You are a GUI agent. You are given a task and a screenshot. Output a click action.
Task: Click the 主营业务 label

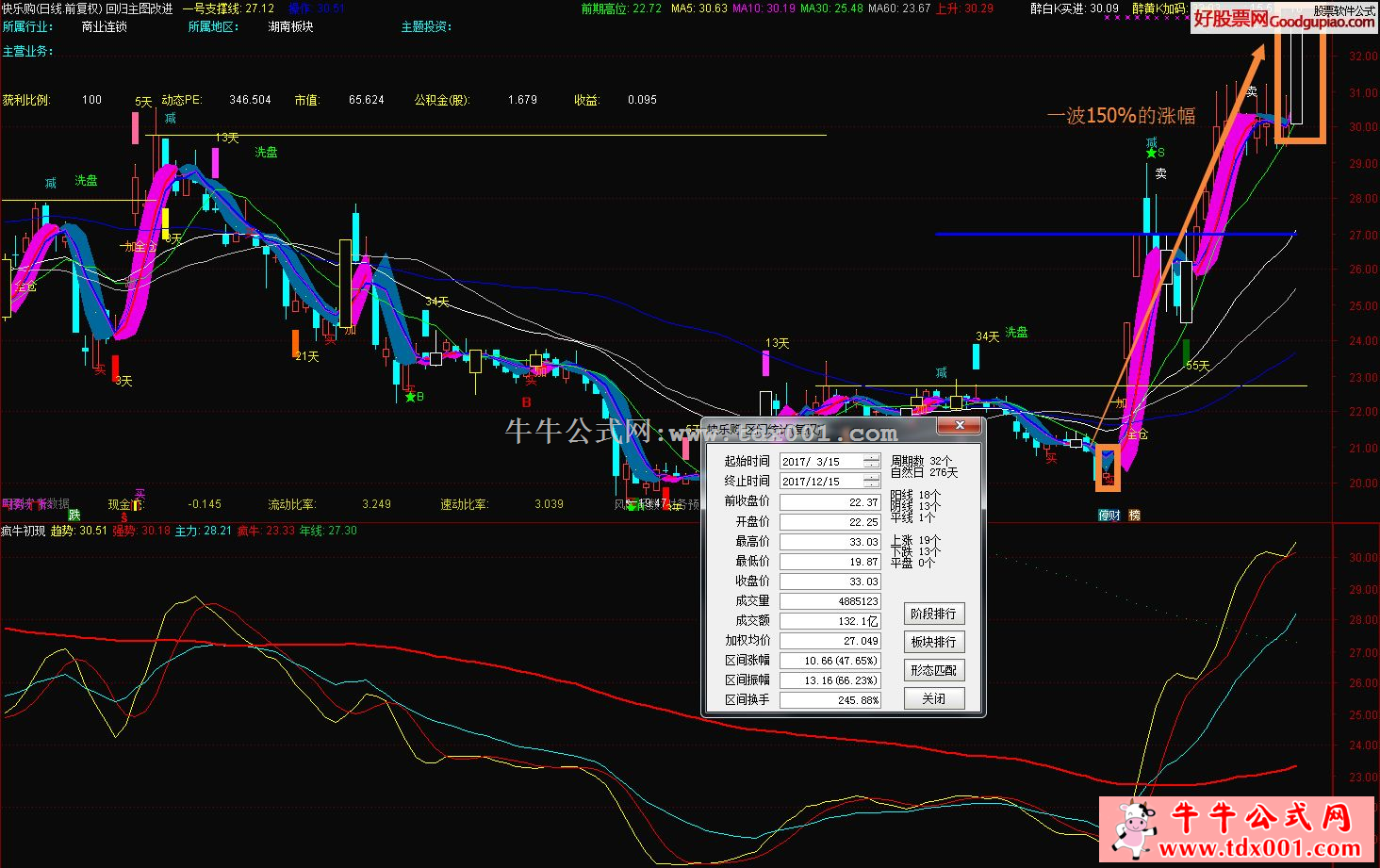coord(27,52)
